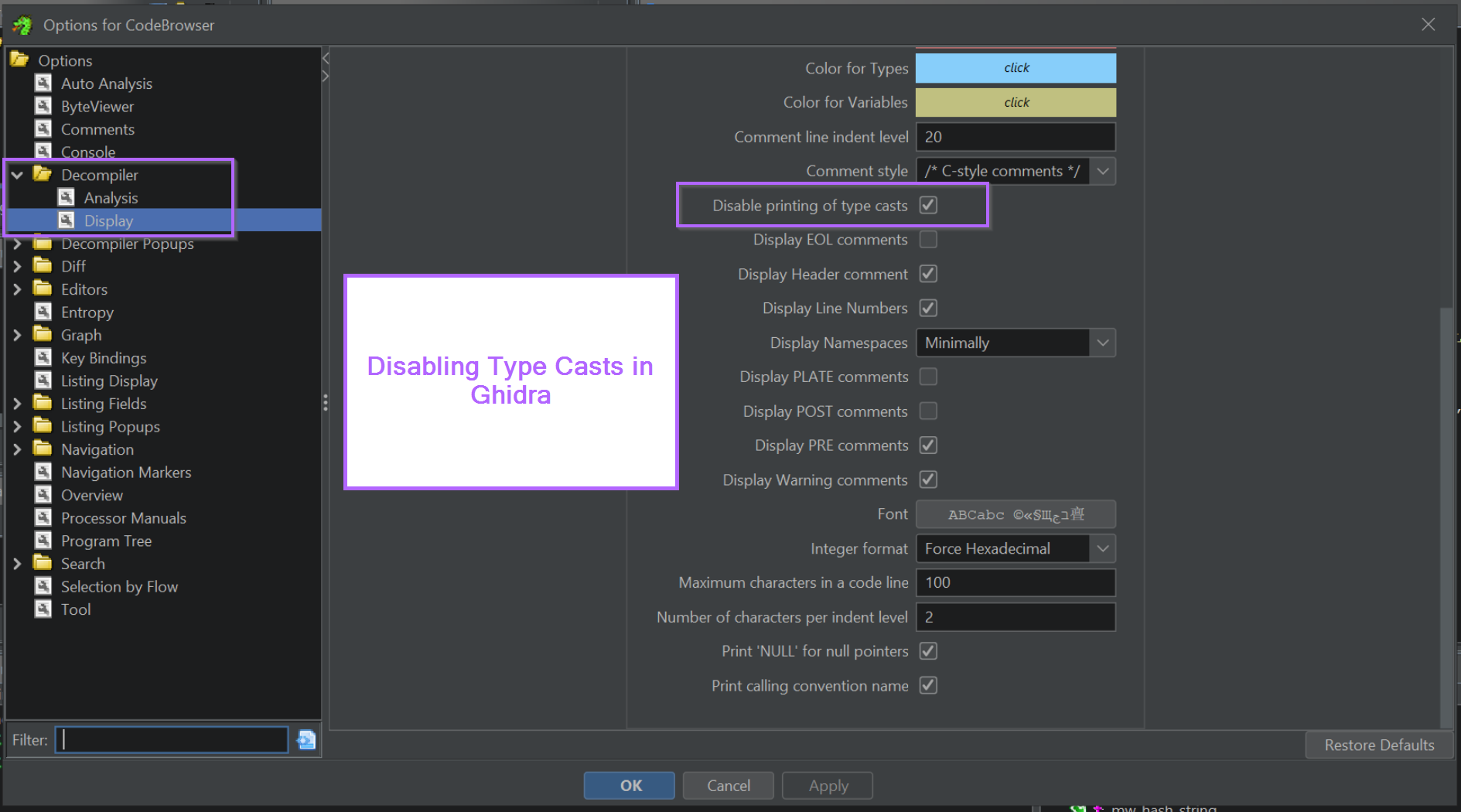Check Display POST comments
1461x812 pixels.
pyautogui.click(x=928, y=411)
